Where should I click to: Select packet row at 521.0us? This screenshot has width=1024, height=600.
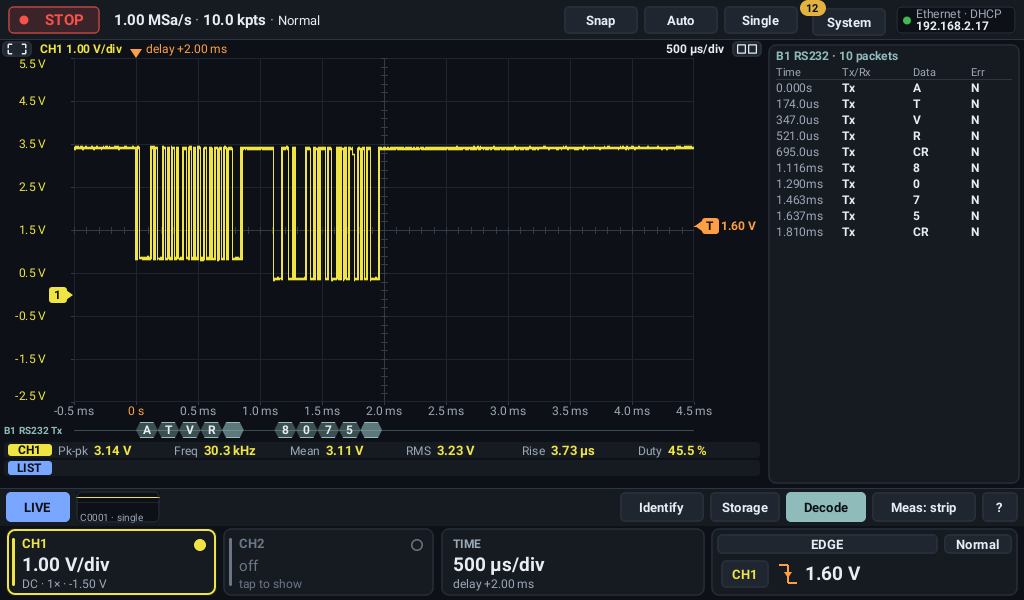point(893,136)
